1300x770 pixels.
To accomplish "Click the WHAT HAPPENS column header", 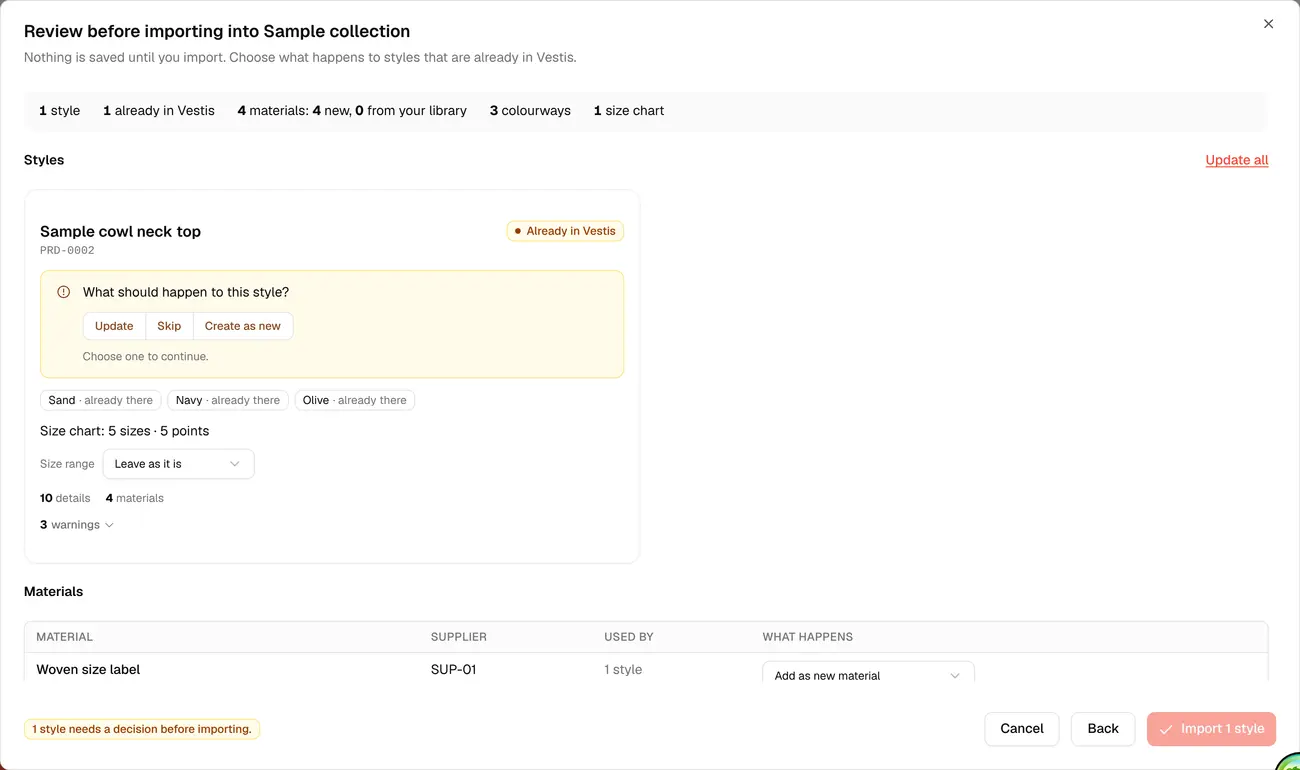I will click(x=808, y=637).
